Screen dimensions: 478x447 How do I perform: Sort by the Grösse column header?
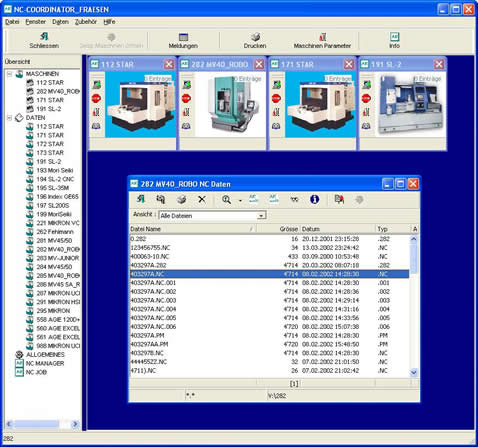(278, 229)
